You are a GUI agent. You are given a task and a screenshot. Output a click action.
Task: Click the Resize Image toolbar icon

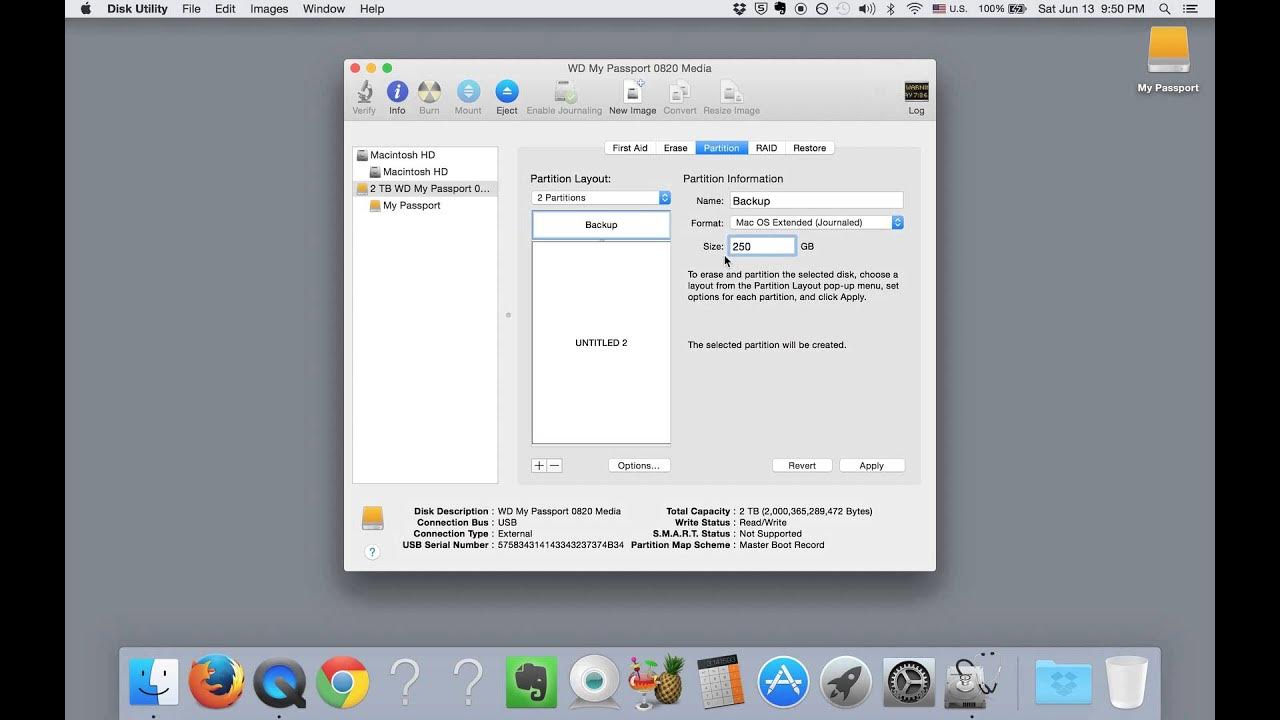tap(731, 97)
